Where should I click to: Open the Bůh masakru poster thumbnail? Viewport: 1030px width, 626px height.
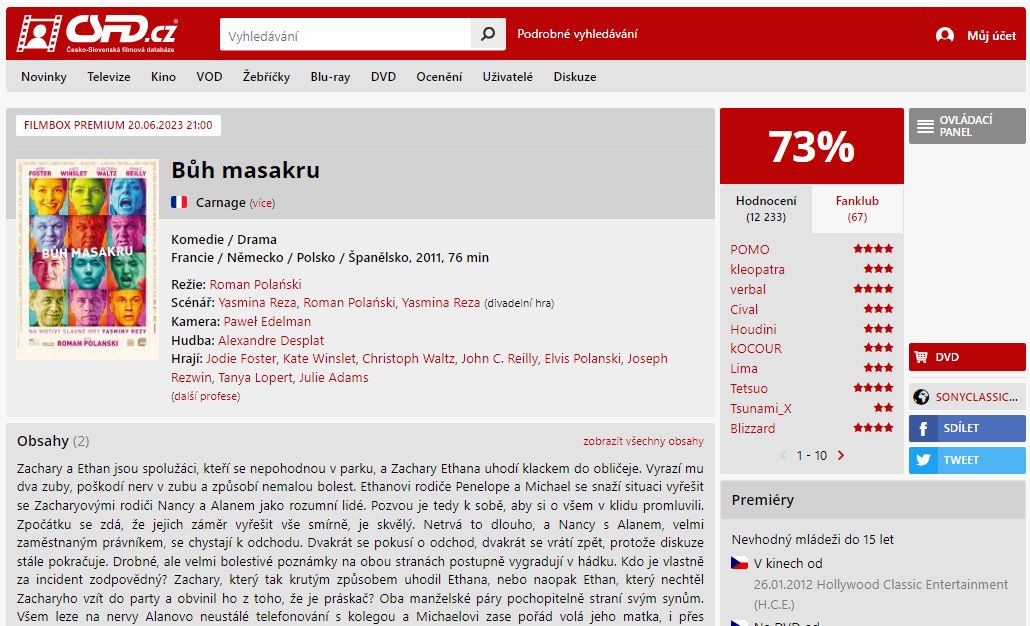pos(87,259)
